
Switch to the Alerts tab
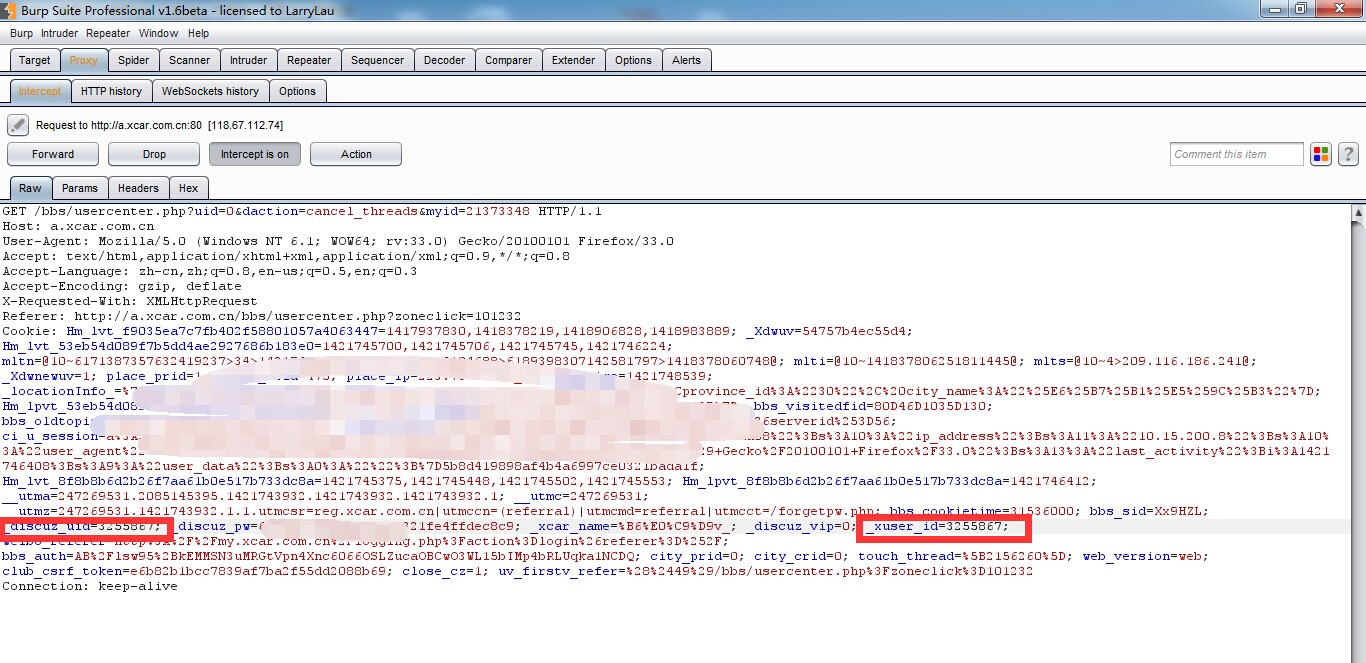coord(687,60)
